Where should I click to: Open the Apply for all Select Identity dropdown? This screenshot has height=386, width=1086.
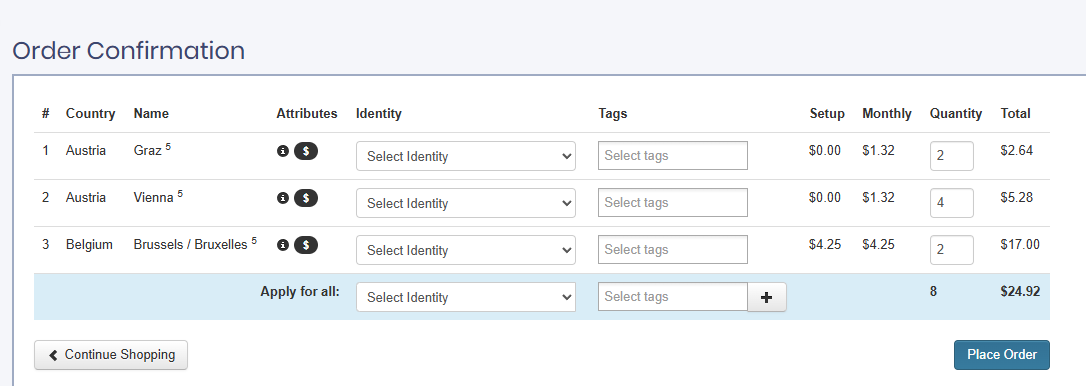[466, 297]
